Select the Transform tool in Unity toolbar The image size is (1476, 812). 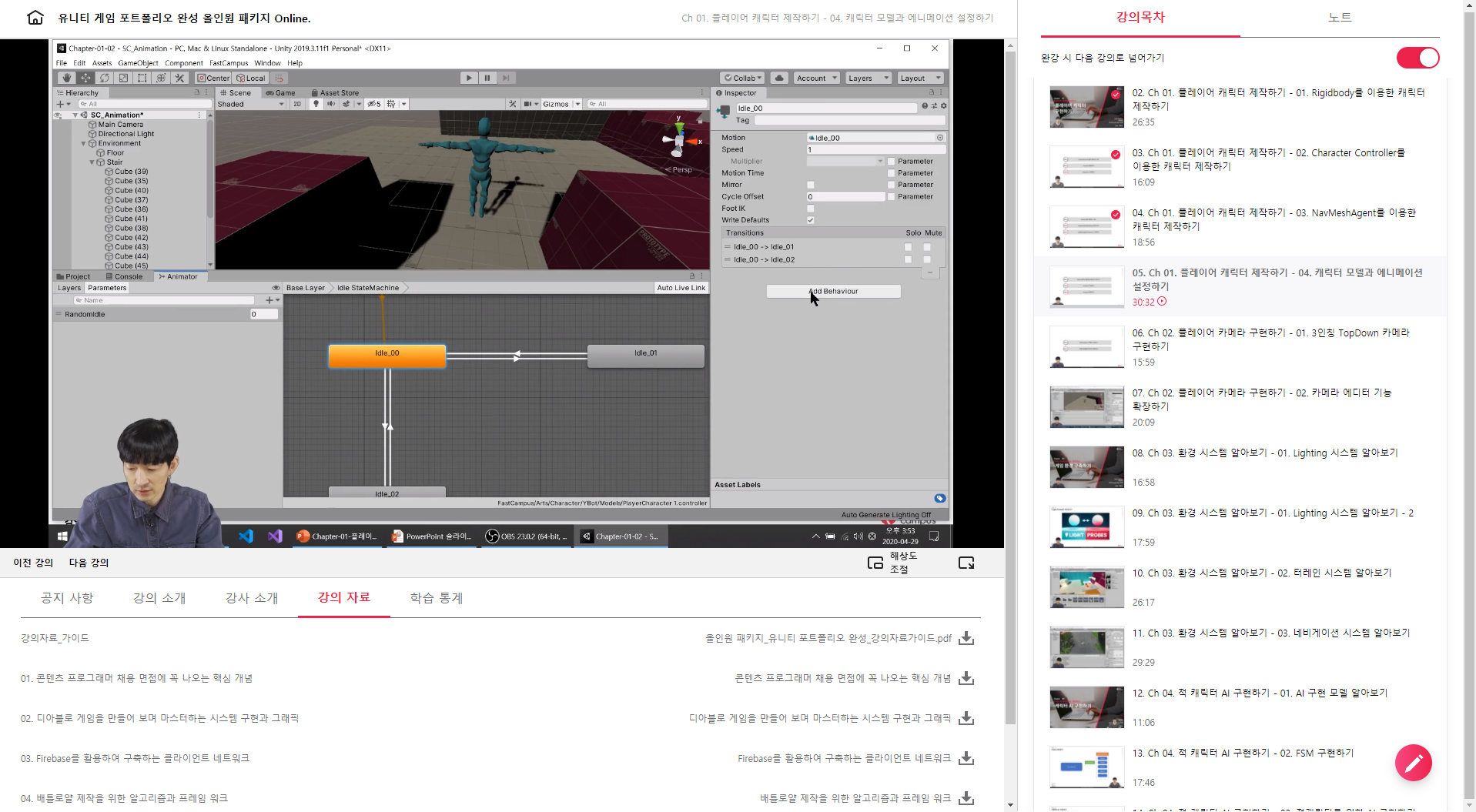click(x=161, y=78)
